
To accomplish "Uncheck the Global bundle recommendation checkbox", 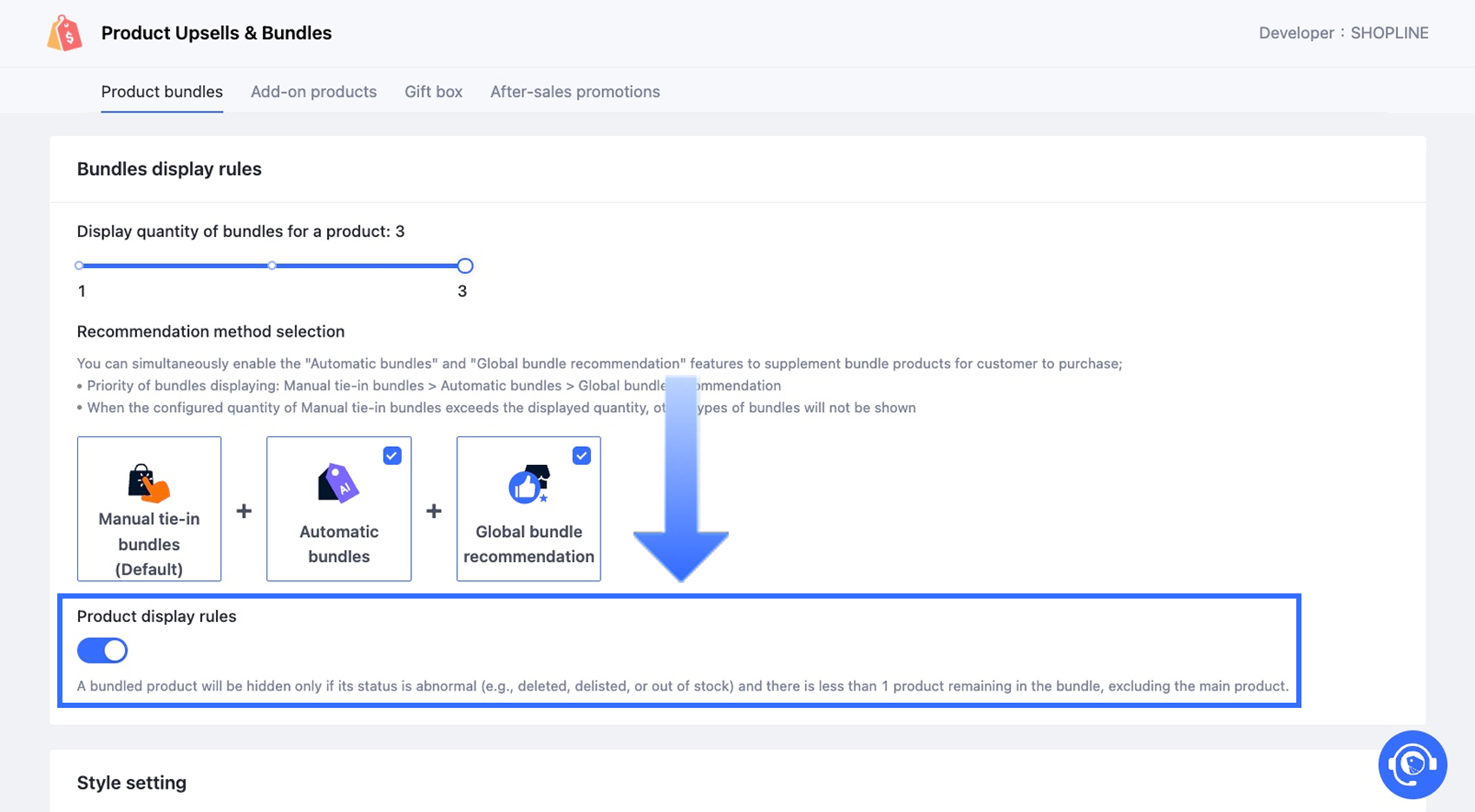I will [581, 455].
